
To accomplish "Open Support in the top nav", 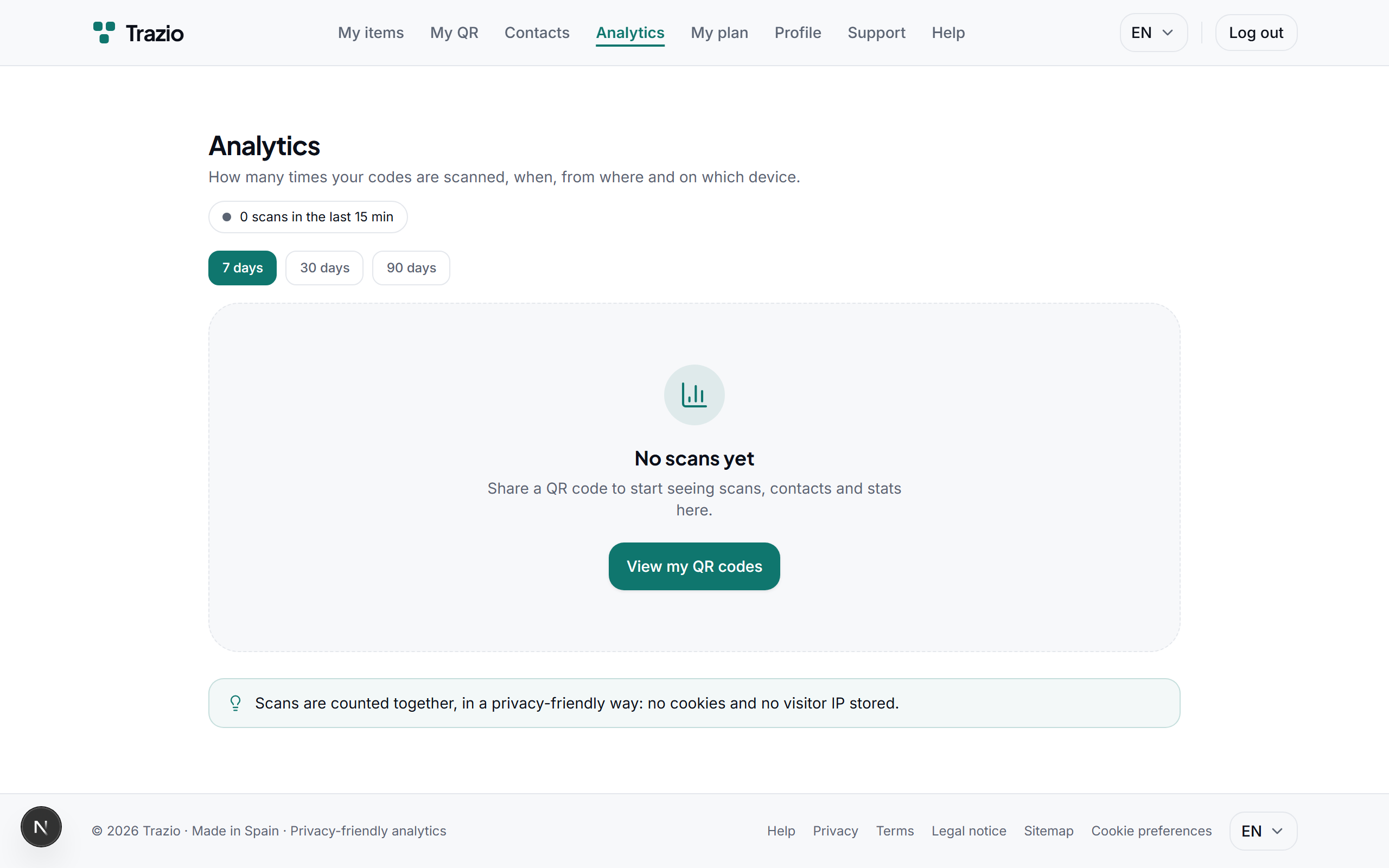I will [876, 33].
